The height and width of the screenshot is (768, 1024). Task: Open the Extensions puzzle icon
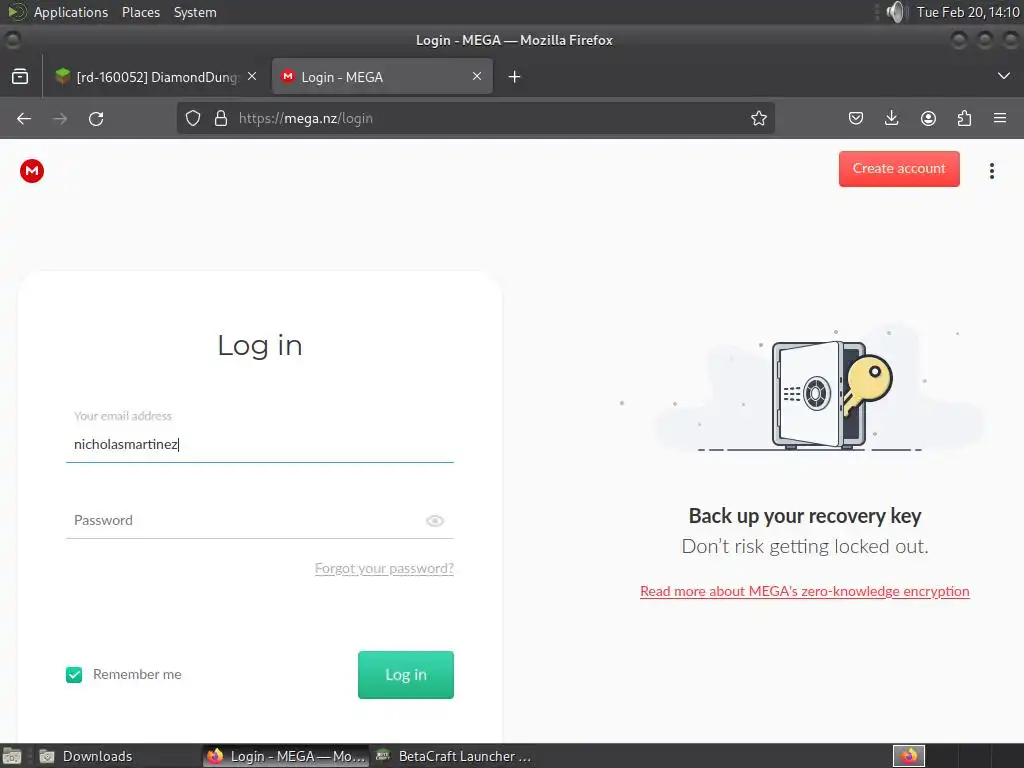(x=964, y=118)
